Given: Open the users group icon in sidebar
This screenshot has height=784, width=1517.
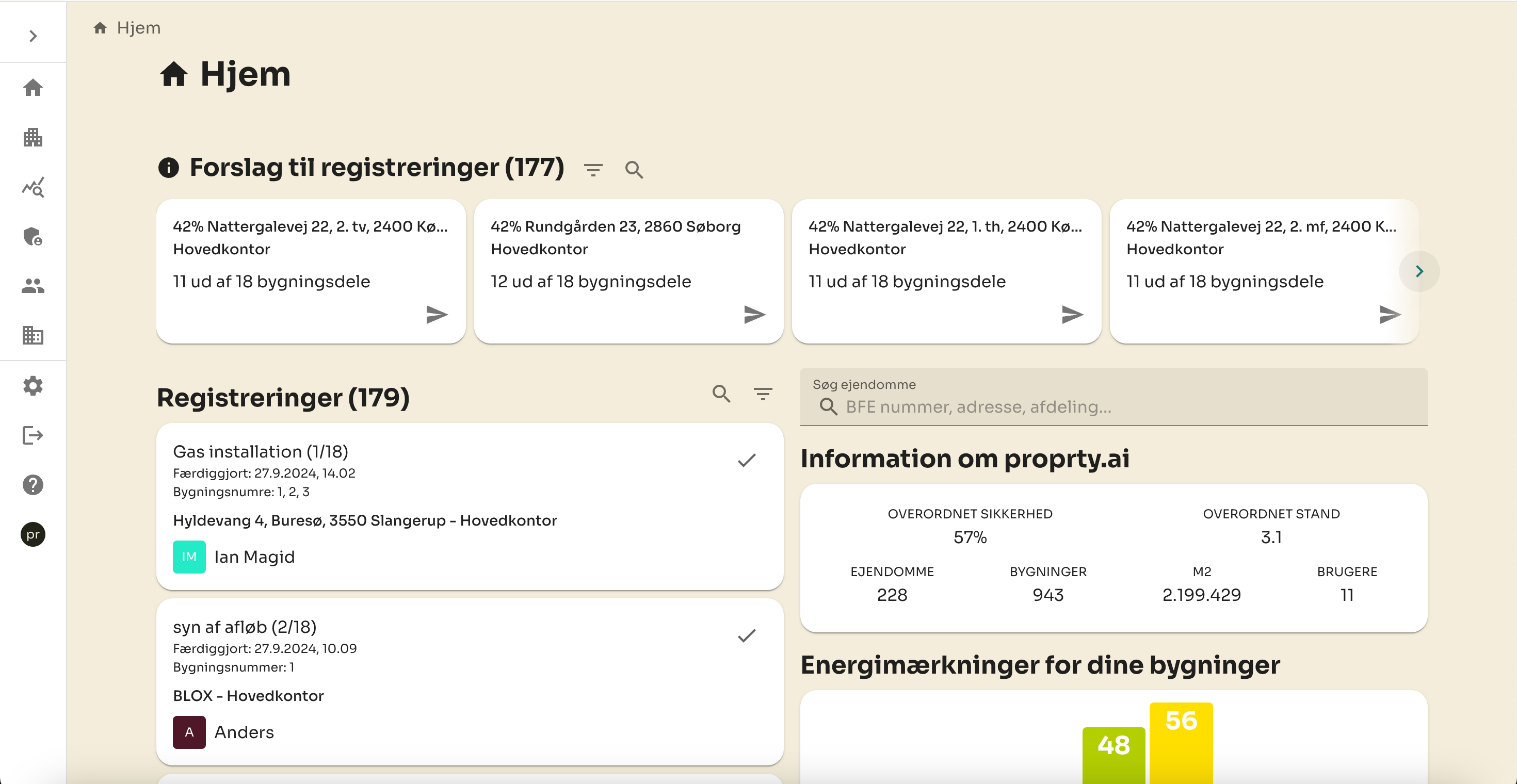Looking at the screenshot, I should tap(33, 286).
